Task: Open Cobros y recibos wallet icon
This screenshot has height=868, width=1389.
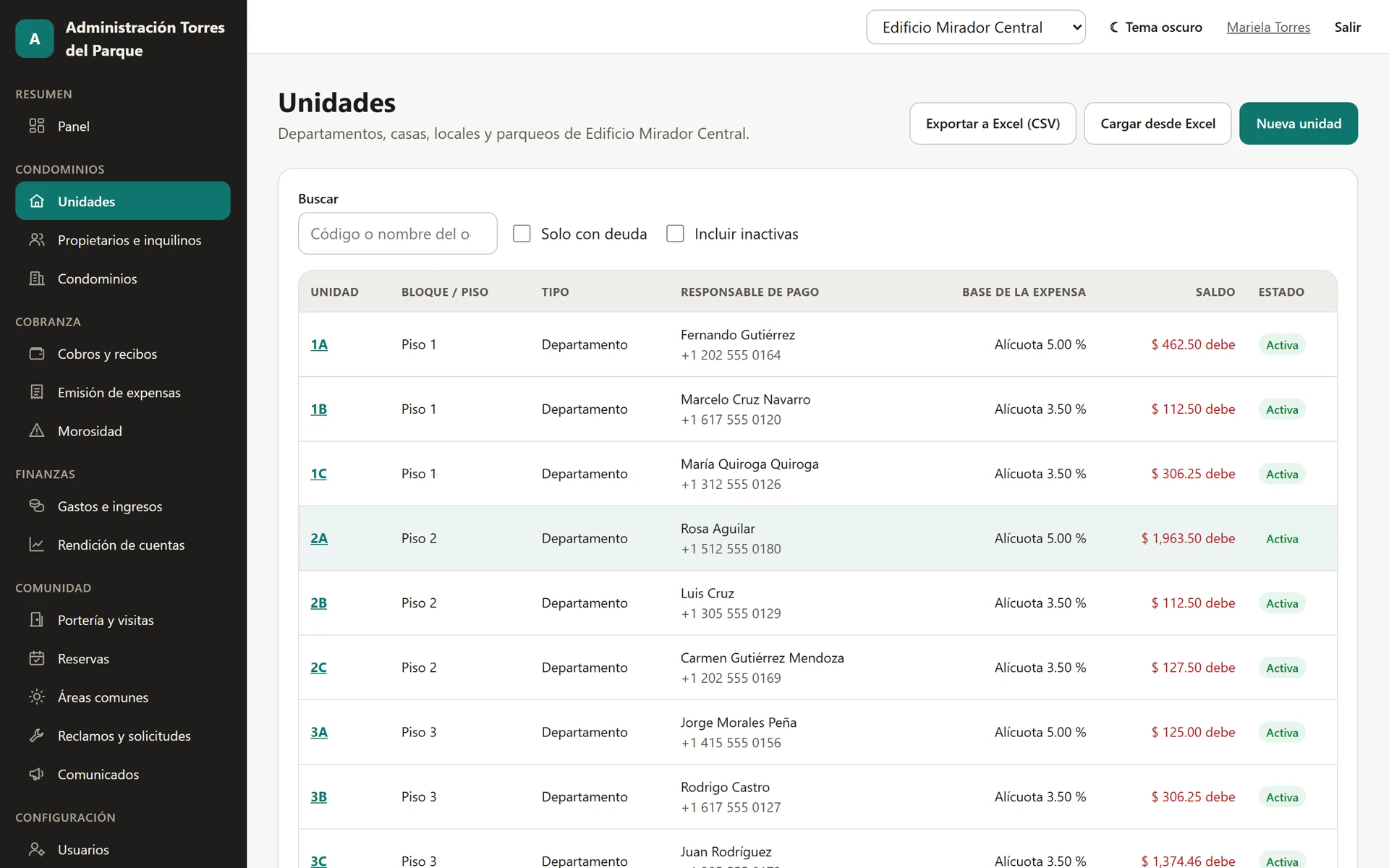Action: (37, 354)
